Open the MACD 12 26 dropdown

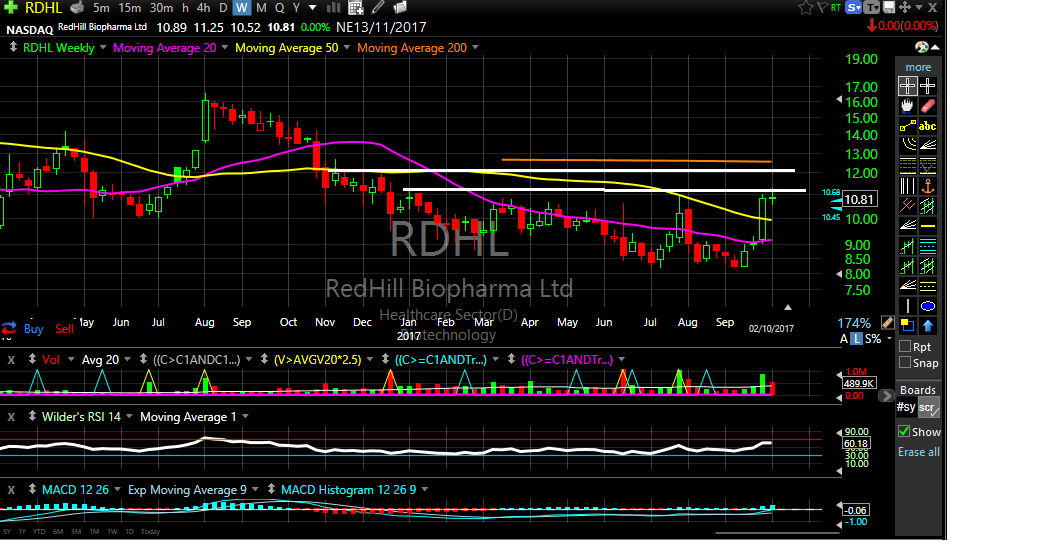point(117,490)
